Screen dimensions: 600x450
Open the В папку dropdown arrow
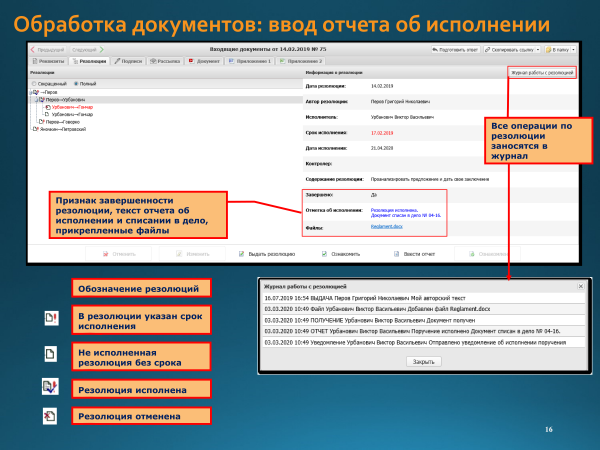(x=573, y=47)
